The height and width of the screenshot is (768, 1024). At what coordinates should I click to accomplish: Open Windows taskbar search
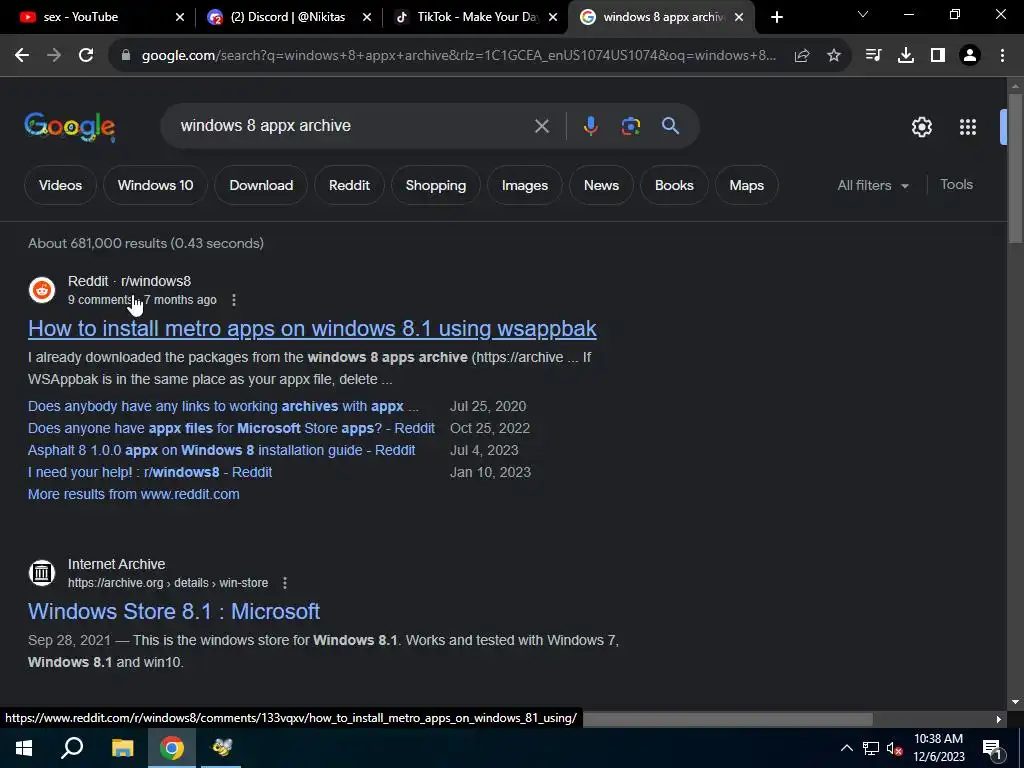(72, 748)
